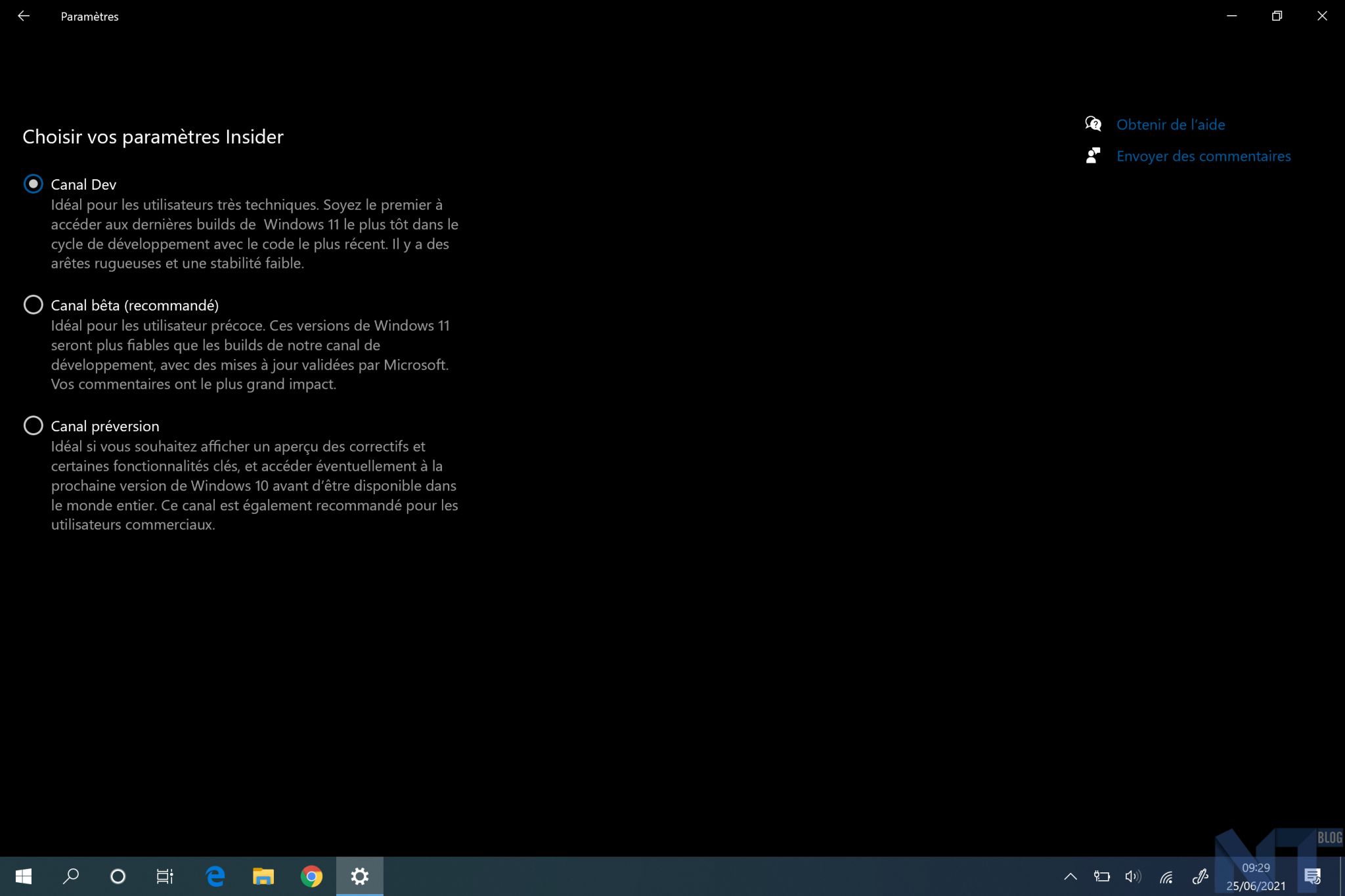
Task: Click Envoyer des commentaires link
Action: pyautogui.click(x=1203, y=156)
